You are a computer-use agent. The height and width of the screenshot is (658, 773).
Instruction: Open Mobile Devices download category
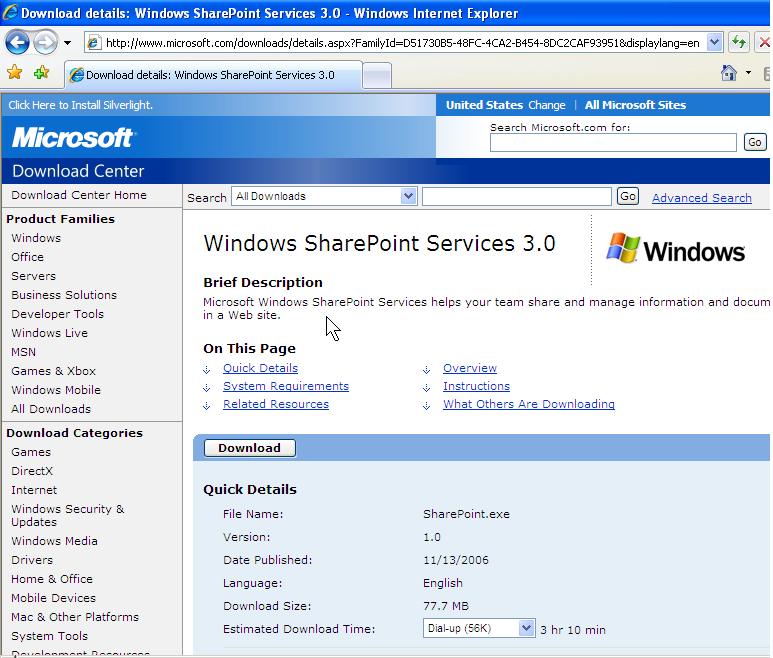click(x=53, y=598)
